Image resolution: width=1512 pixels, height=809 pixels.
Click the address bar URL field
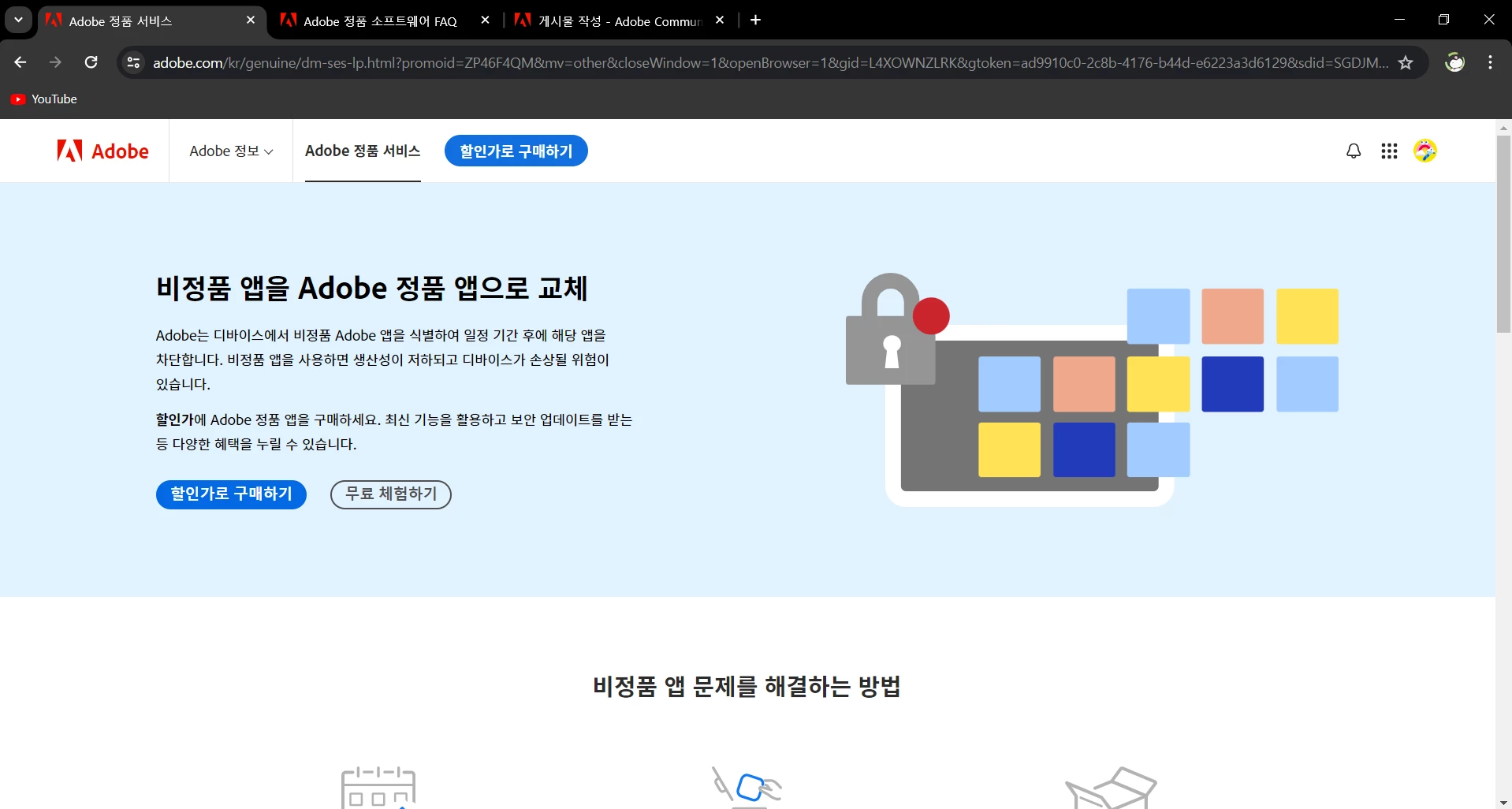[770, 62]
